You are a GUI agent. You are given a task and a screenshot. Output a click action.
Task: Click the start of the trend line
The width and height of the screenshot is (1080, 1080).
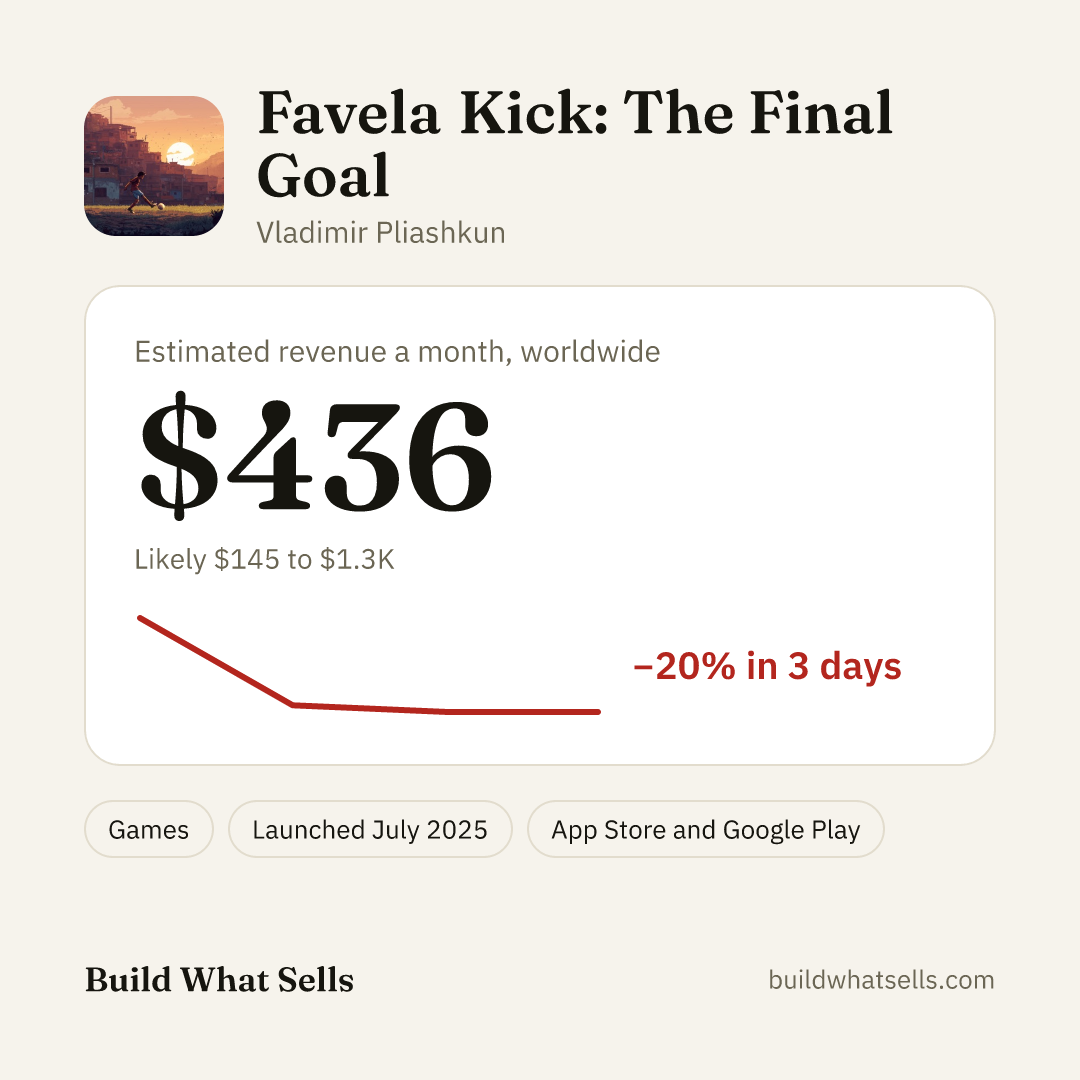click(140, 618)
